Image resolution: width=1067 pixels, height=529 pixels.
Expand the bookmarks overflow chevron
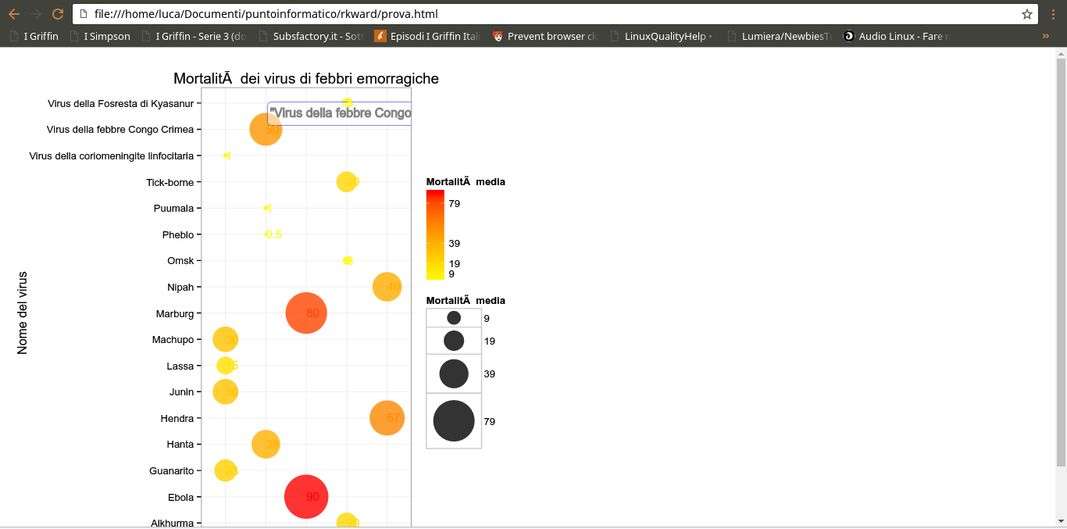click(1046, 36)
